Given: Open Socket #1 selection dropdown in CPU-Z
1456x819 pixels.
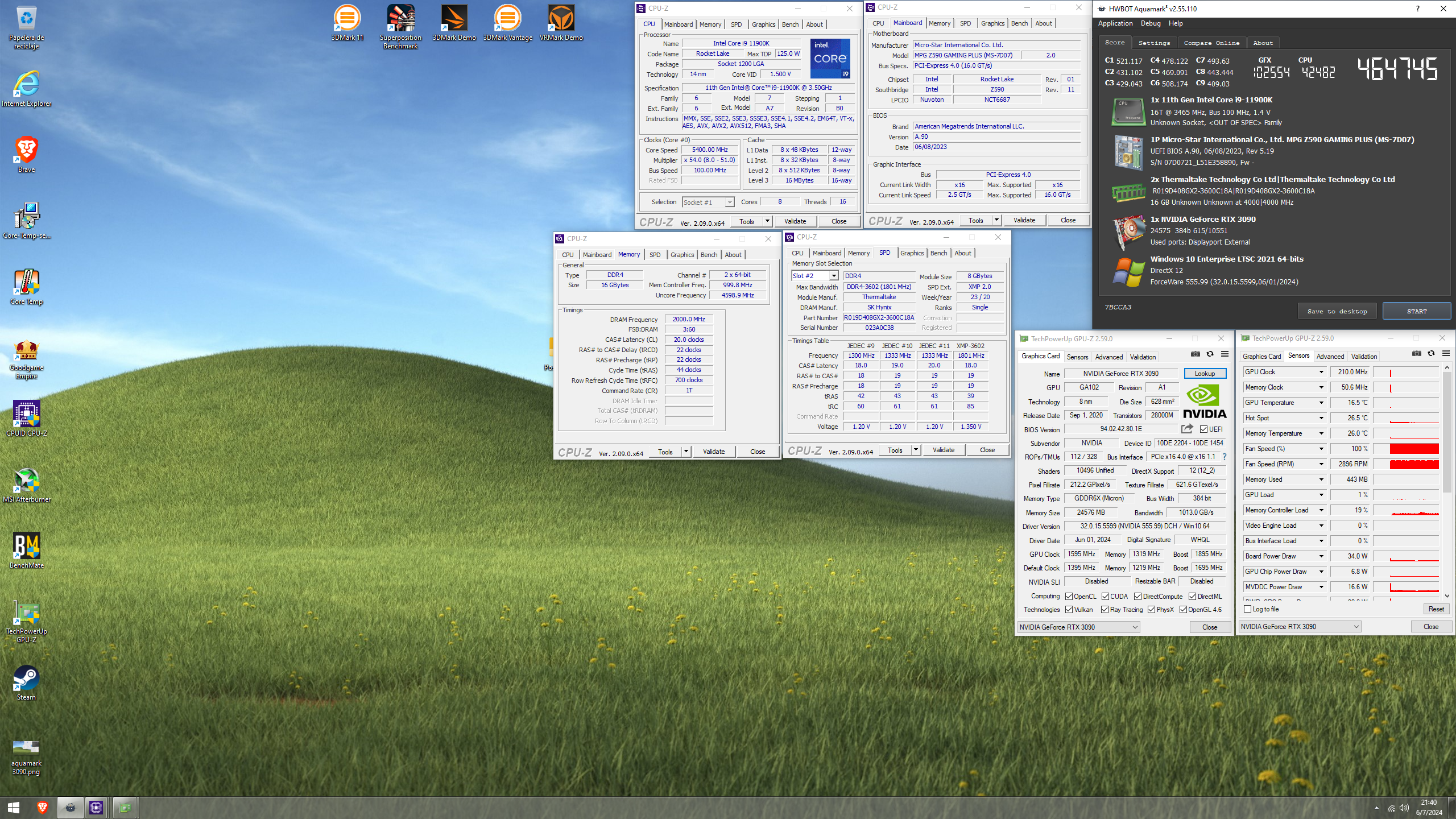Looking at the screenshot, I should coord(708,202).
